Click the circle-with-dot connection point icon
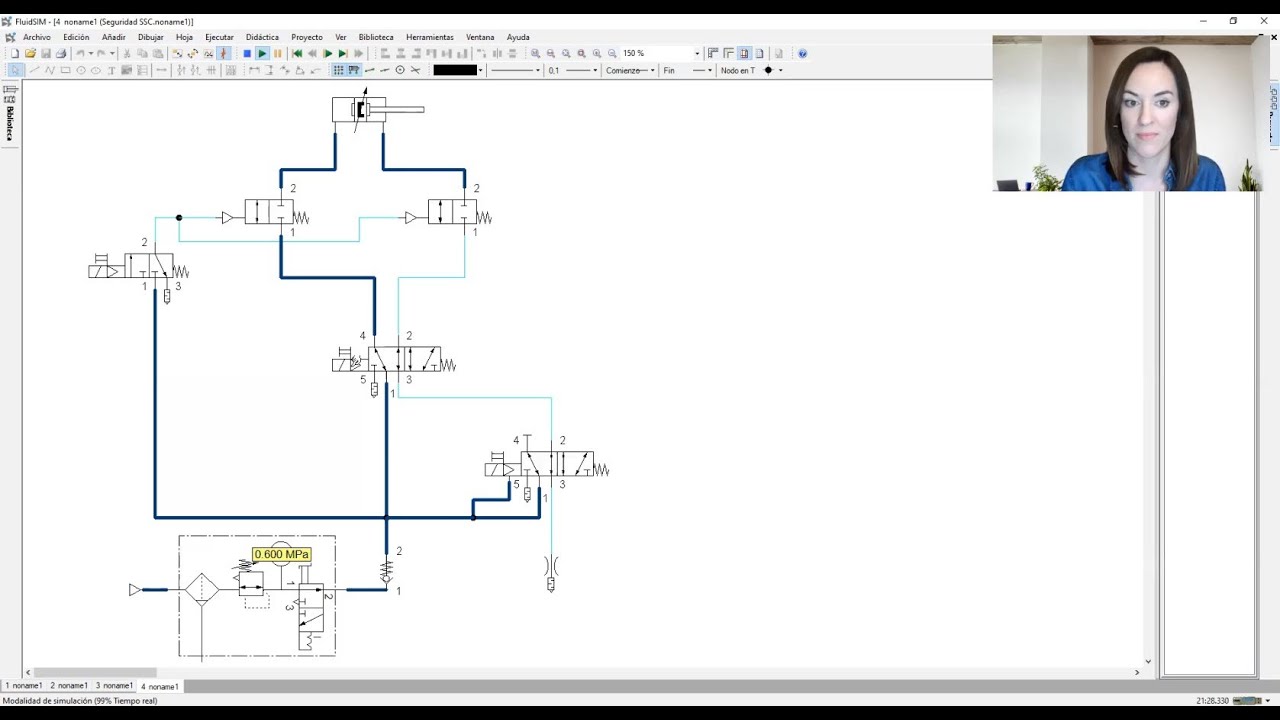Screen dimensions: 1280x720 point(400,70)
